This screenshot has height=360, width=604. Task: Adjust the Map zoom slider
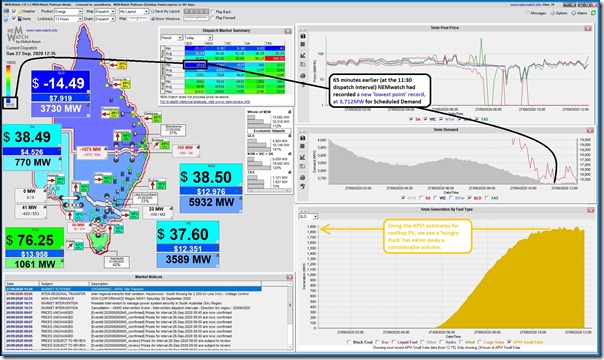[x=138, y=18]
